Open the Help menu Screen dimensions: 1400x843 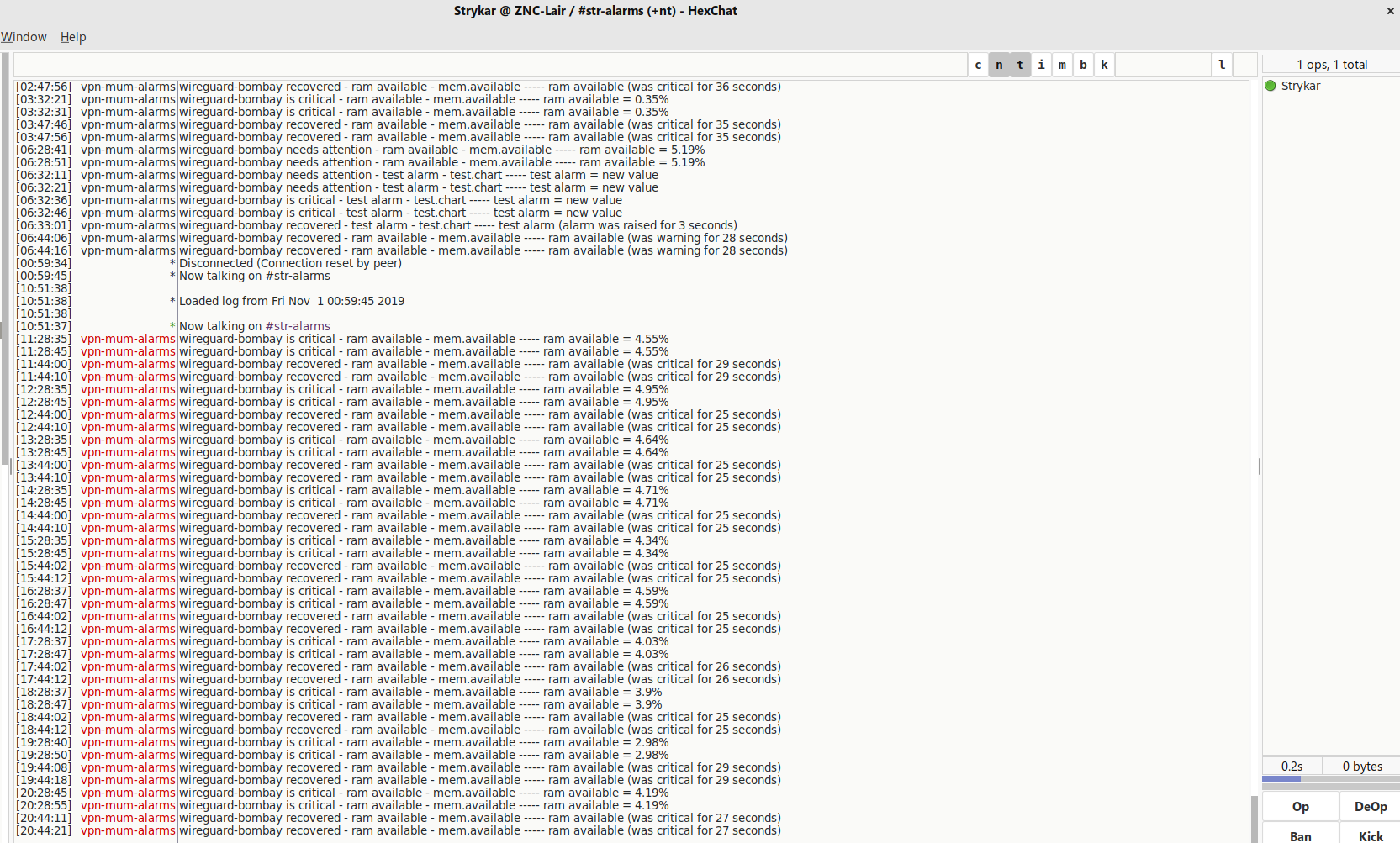(x=73, y=37)
